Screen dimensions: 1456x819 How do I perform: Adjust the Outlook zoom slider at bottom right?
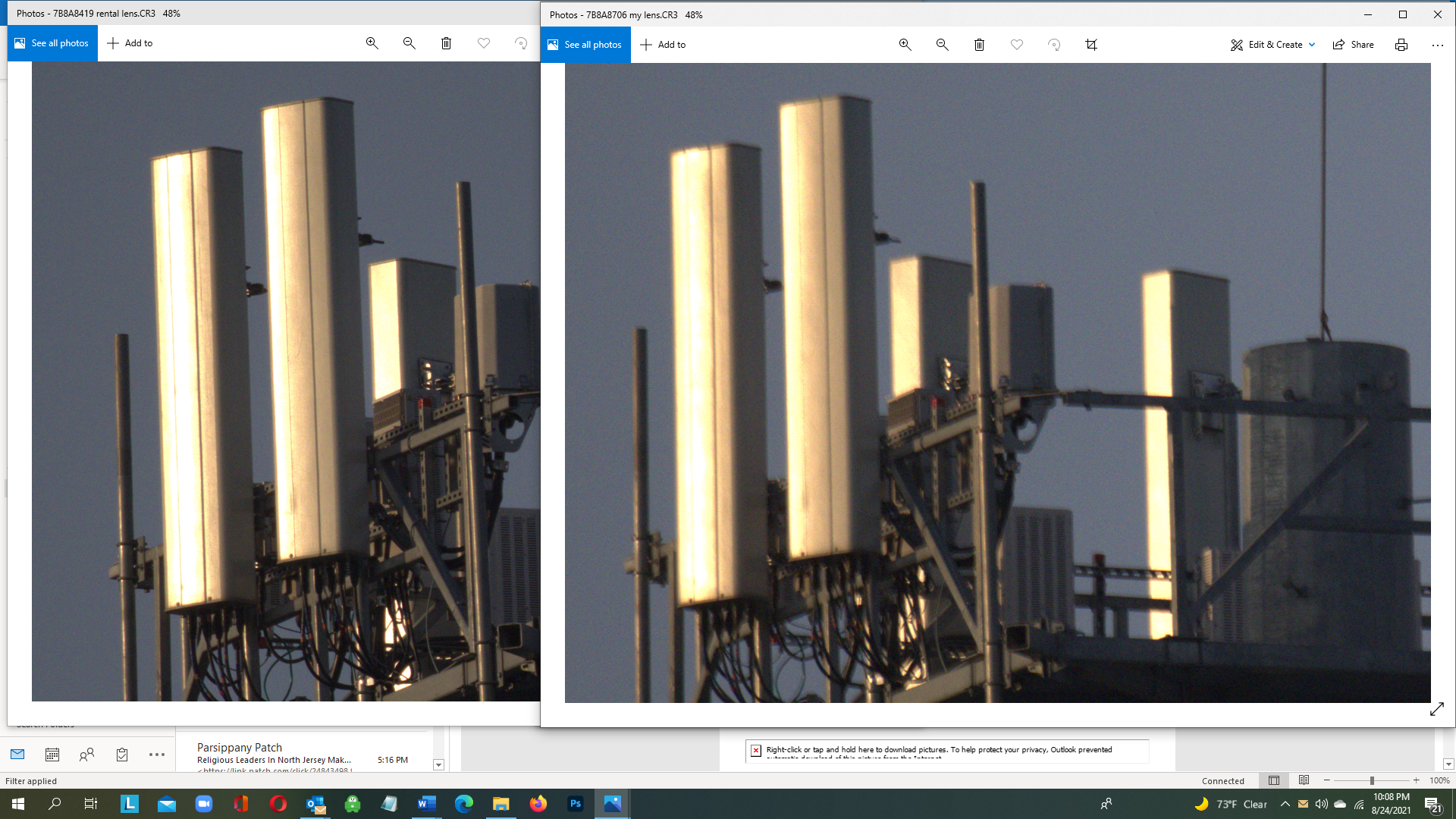(1371, 780)
